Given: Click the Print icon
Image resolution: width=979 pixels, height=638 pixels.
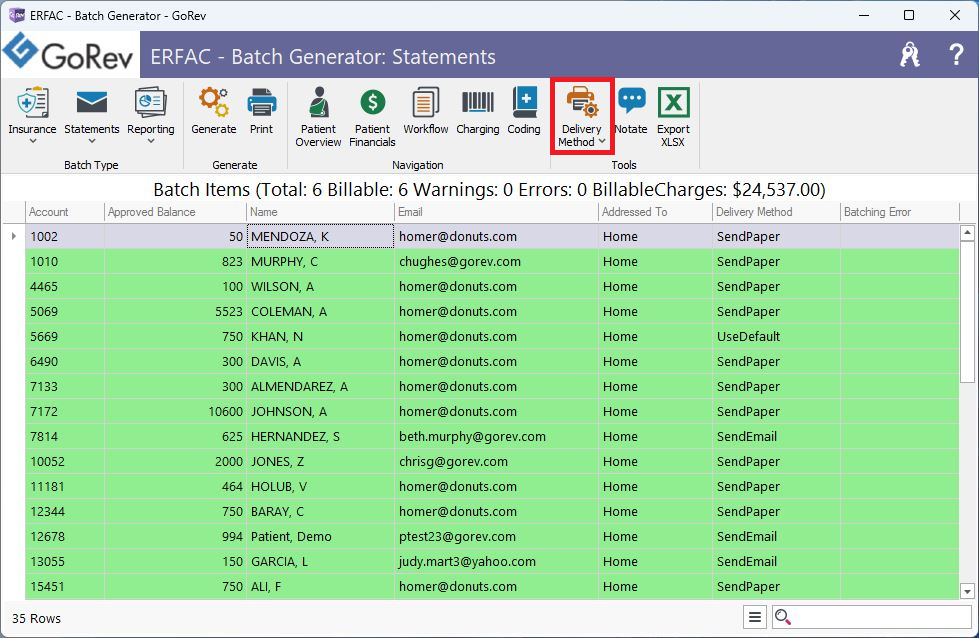Looking at the screenshot, I should click(262, 102).
